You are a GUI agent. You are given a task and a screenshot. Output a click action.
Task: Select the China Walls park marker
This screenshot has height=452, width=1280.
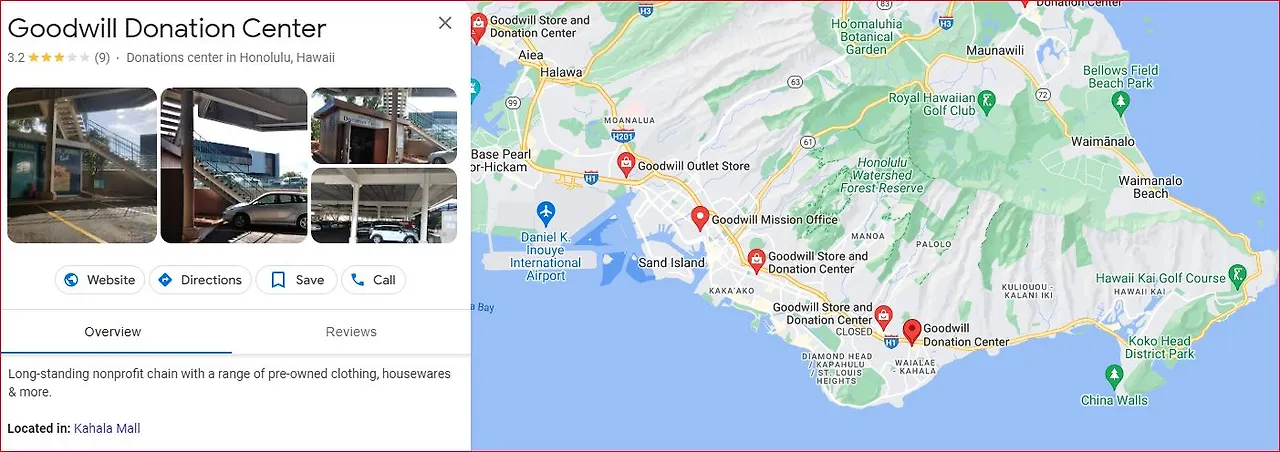click(1114, 376)
